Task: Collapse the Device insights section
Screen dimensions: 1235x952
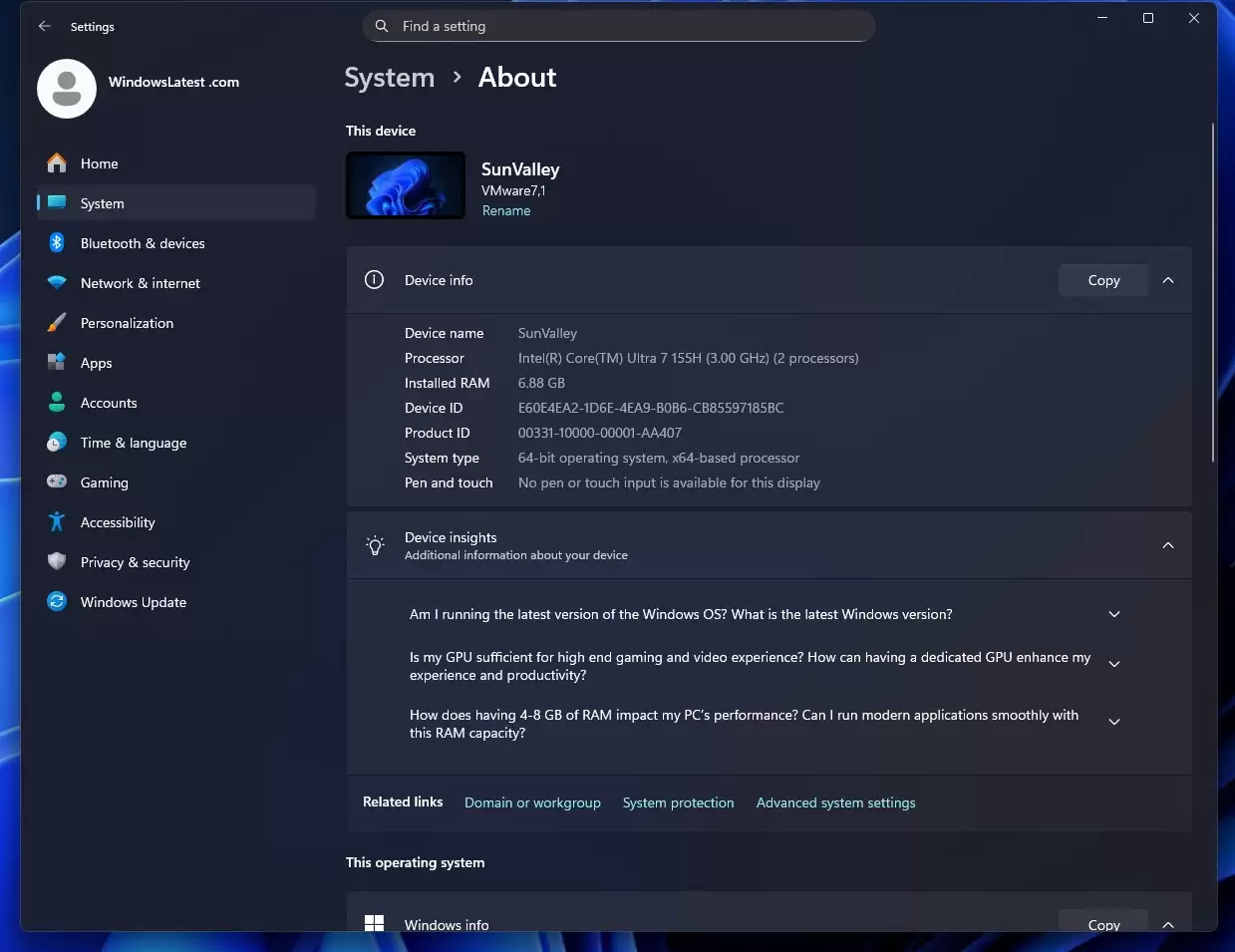Action: coord(1167,545)
